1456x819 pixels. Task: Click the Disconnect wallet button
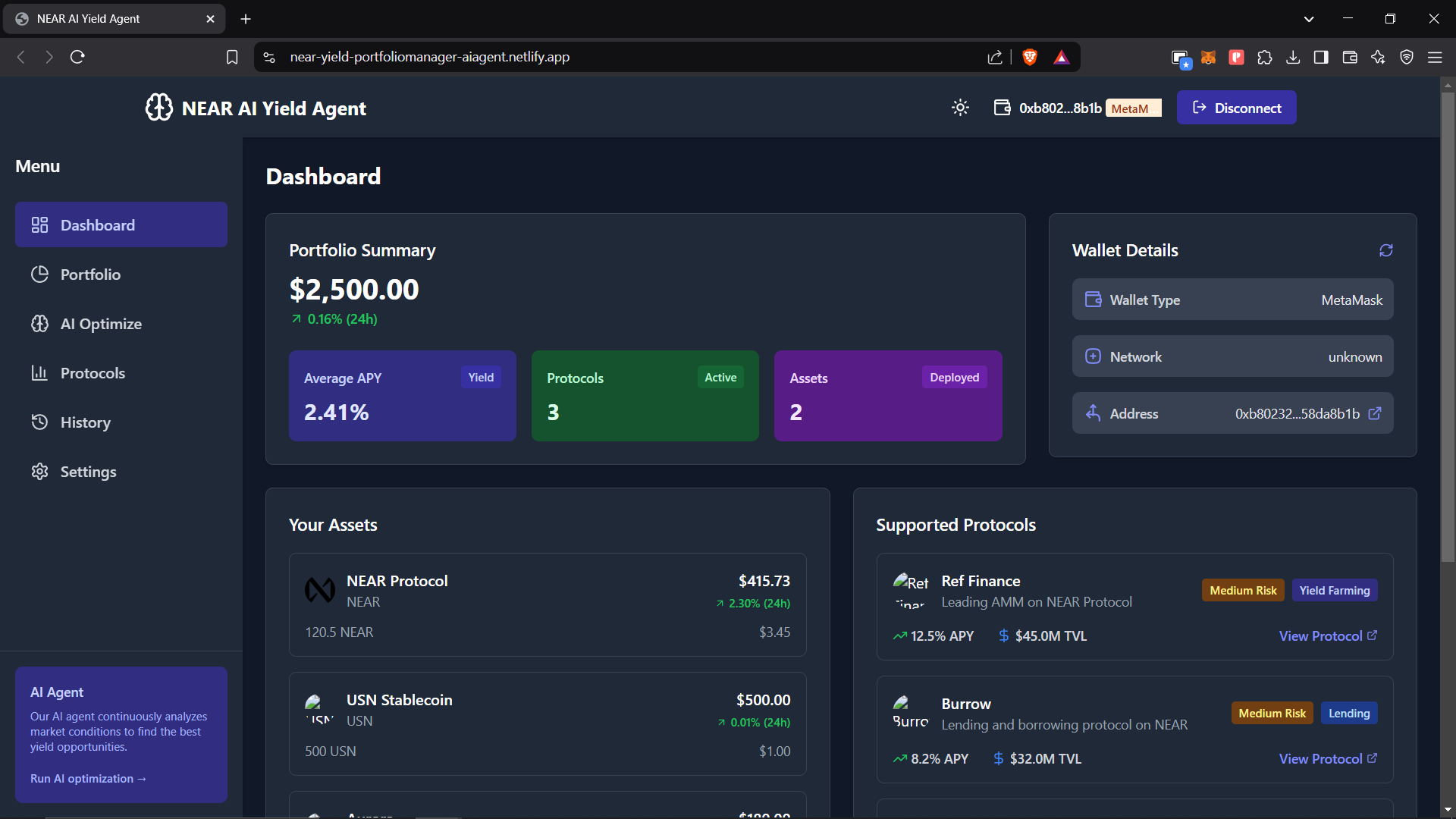tap(1236, 108)
